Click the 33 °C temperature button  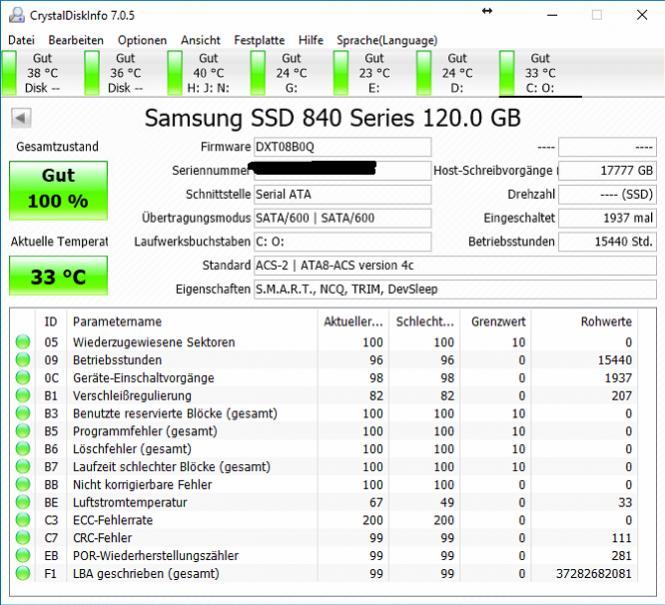tap(59, 276)
